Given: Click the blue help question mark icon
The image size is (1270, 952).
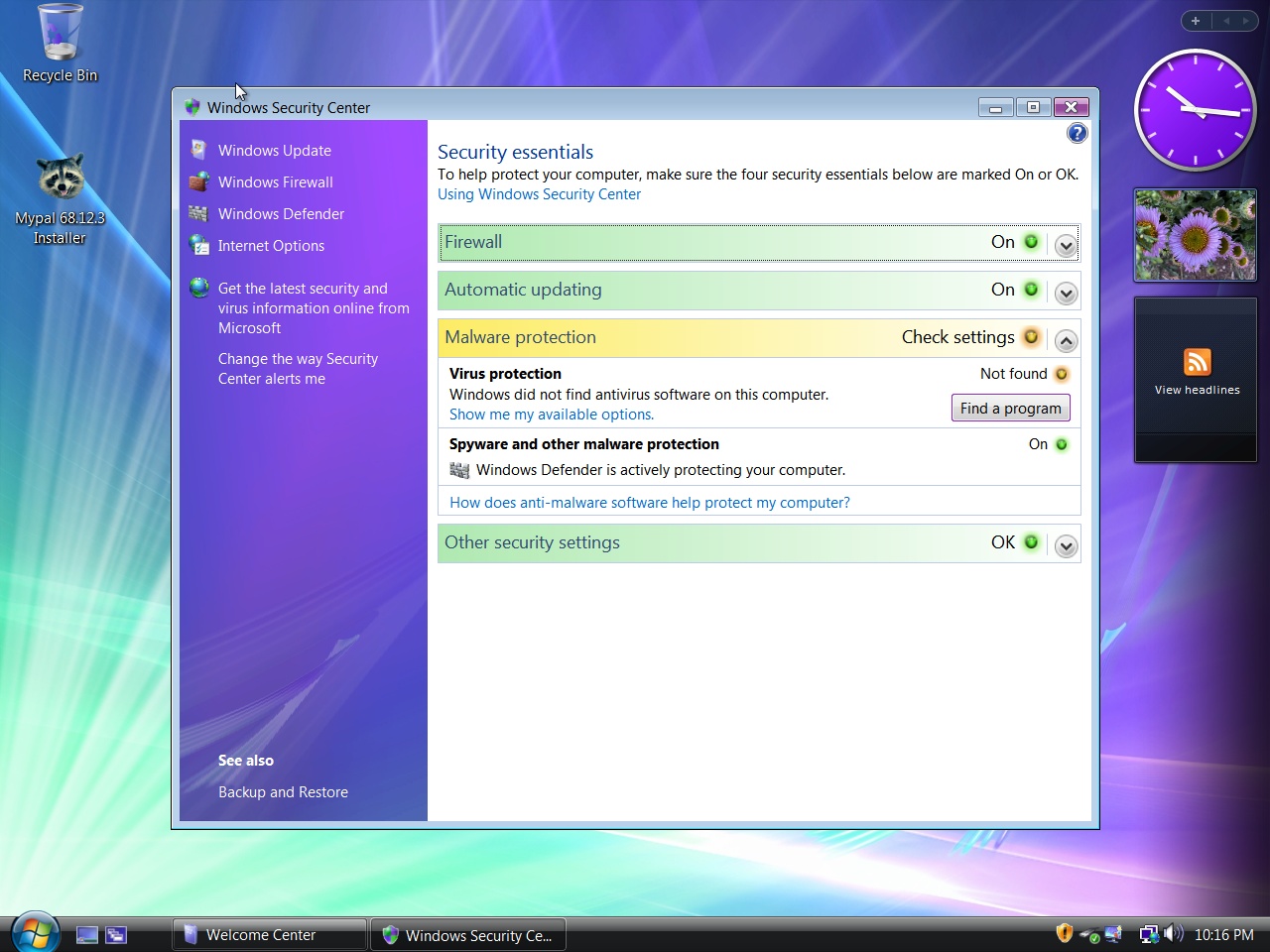Looking at the screenshot, I should click(x=1077, y=133).
